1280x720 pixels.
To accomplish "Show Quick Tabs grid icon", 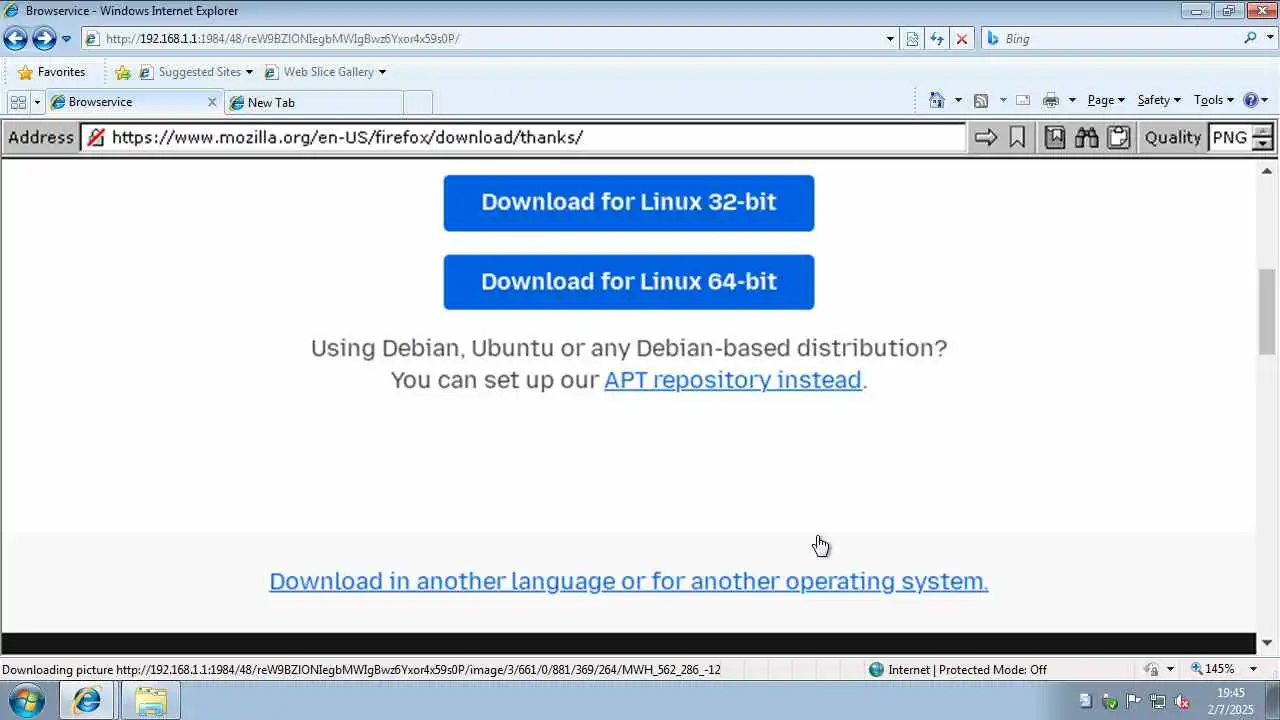I will pos(18,102).
